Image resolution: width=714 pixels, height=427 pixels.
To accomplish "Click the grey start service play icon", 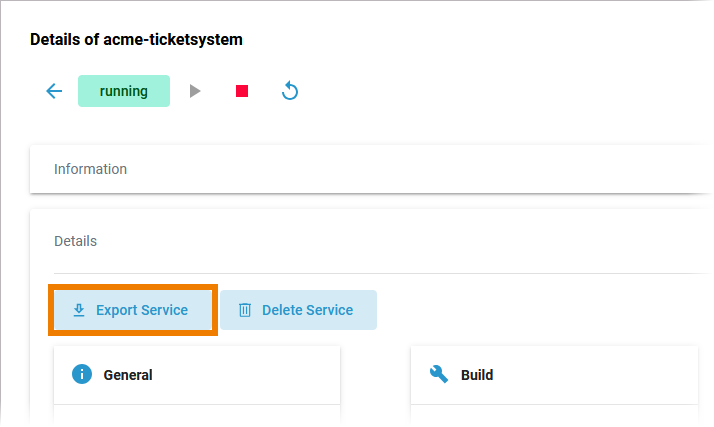I will (x=196, y=91).
